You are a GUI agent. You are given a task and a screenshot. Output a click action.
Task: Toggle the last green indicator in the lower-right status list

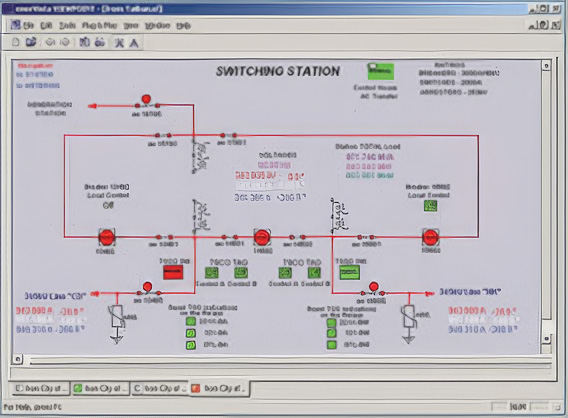pyautogui.click(x=331, y=345)
